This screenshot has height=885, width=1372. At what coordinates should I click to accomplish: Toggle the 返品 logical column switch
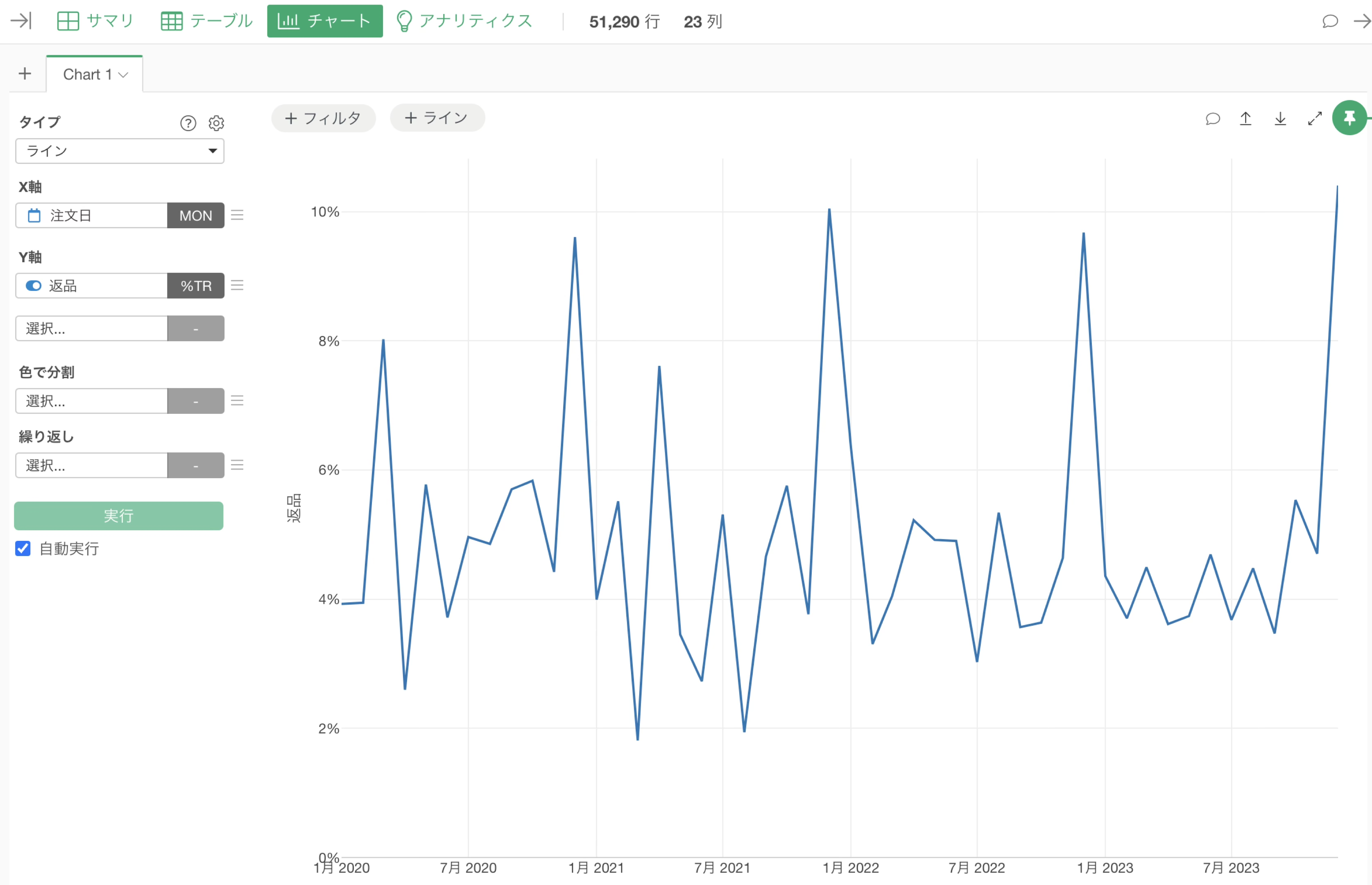click(x=34, y=286)
